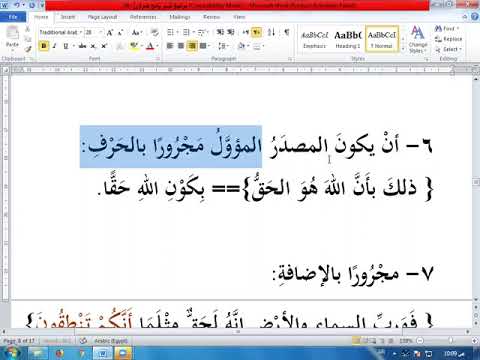
Task: Click the Replace button
Action: pos(449,39)
